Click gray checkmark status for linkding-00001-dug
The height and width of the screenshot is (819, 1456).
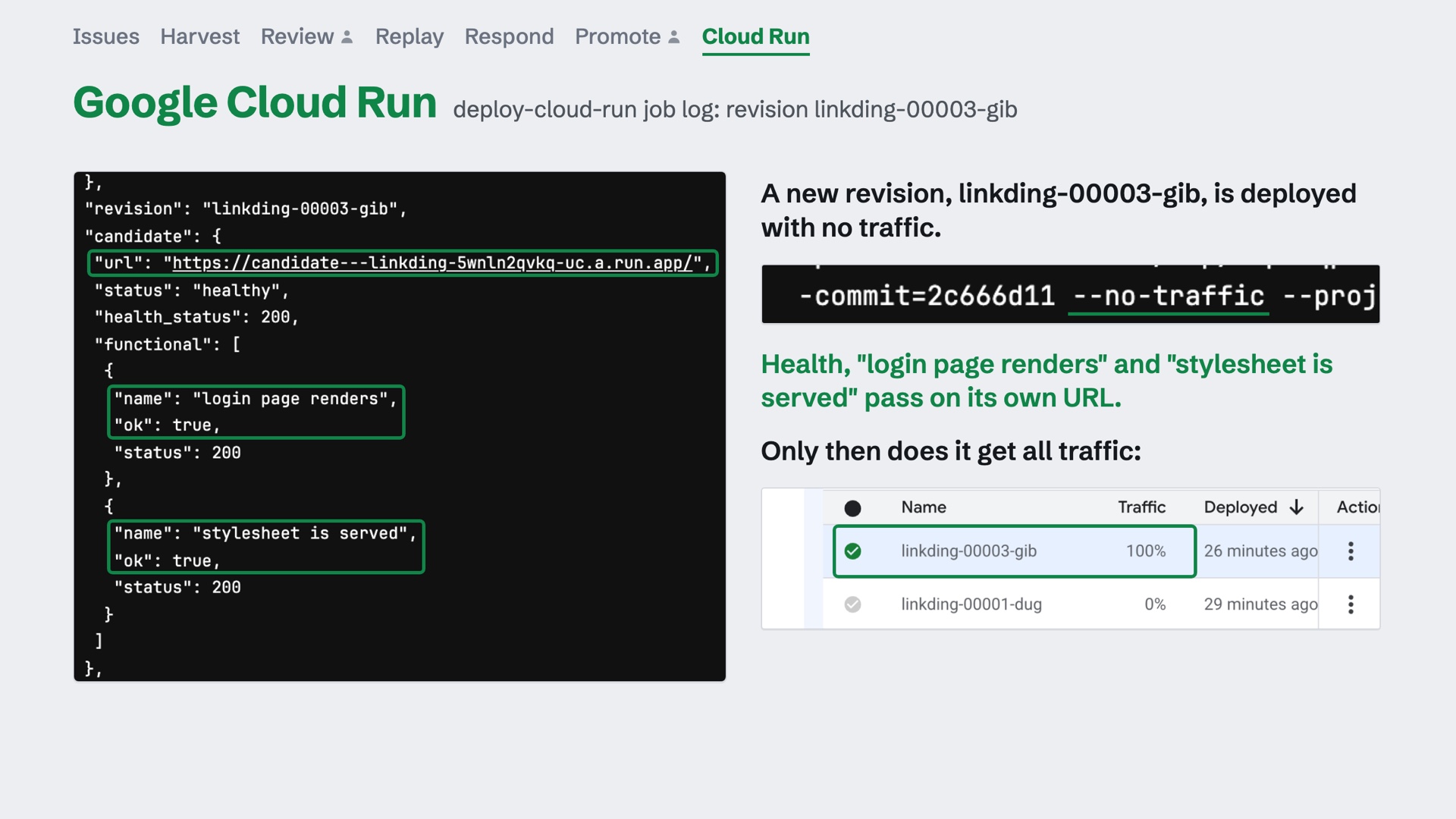(x=852, y=604)
